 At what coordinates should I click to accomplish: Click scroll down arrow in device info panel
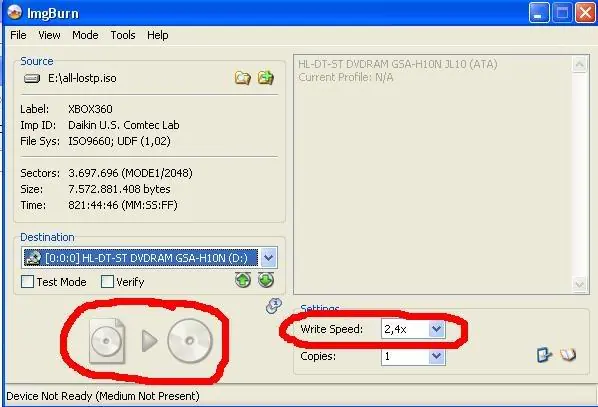click(579, 284)
